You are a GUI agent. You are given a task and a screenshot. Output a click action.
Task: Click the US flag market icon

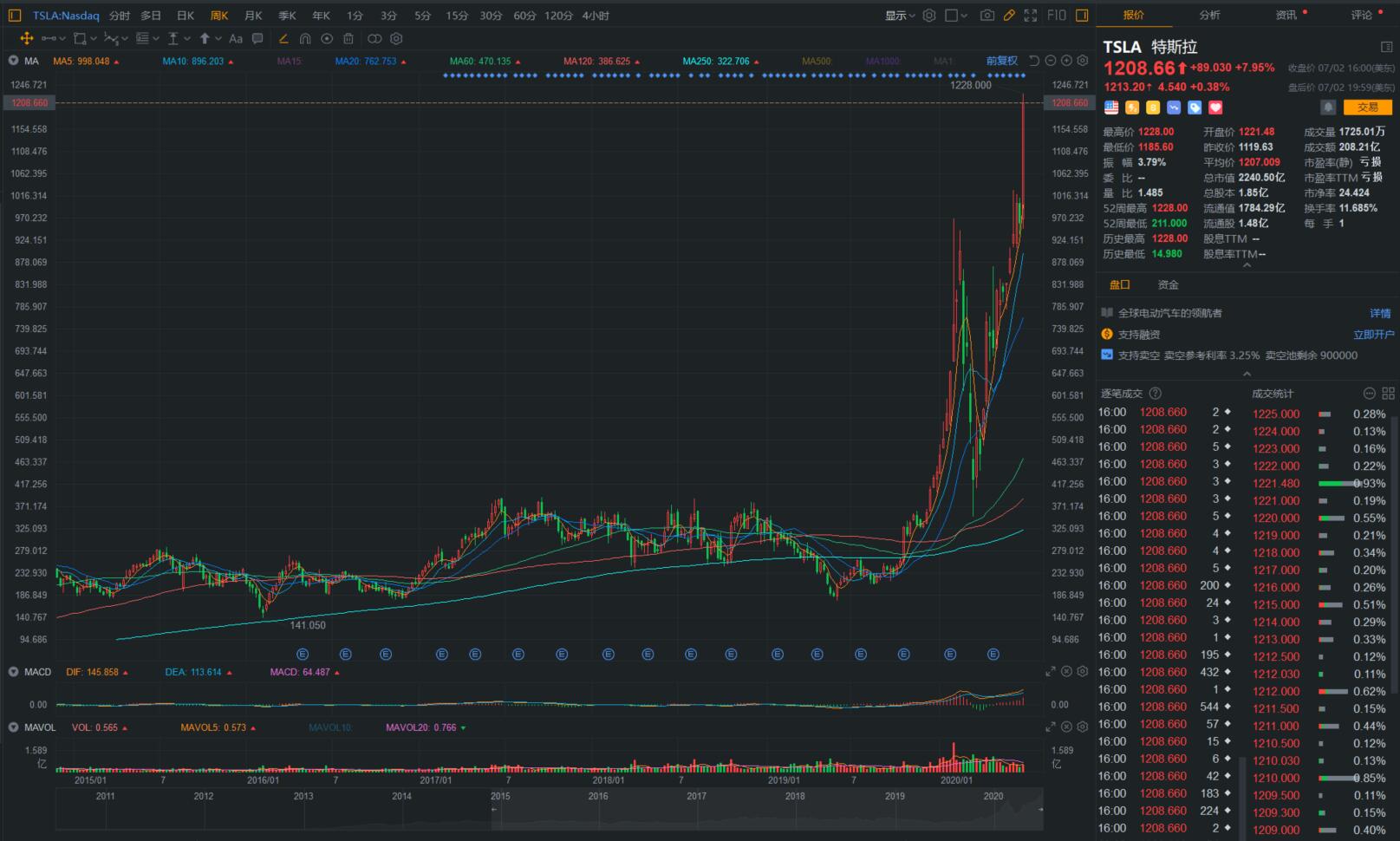pos(1111,108)
